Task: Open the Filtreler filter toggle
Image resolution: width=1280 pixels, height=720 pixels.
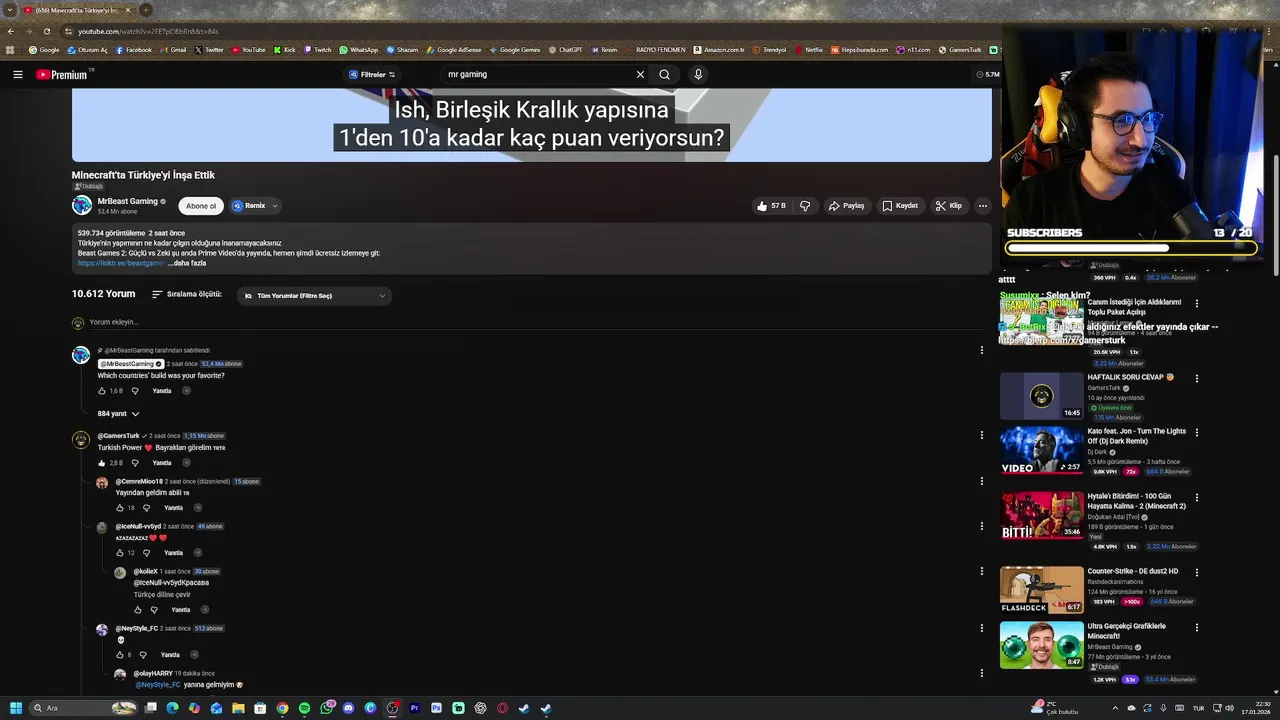Action: (372, 74)
